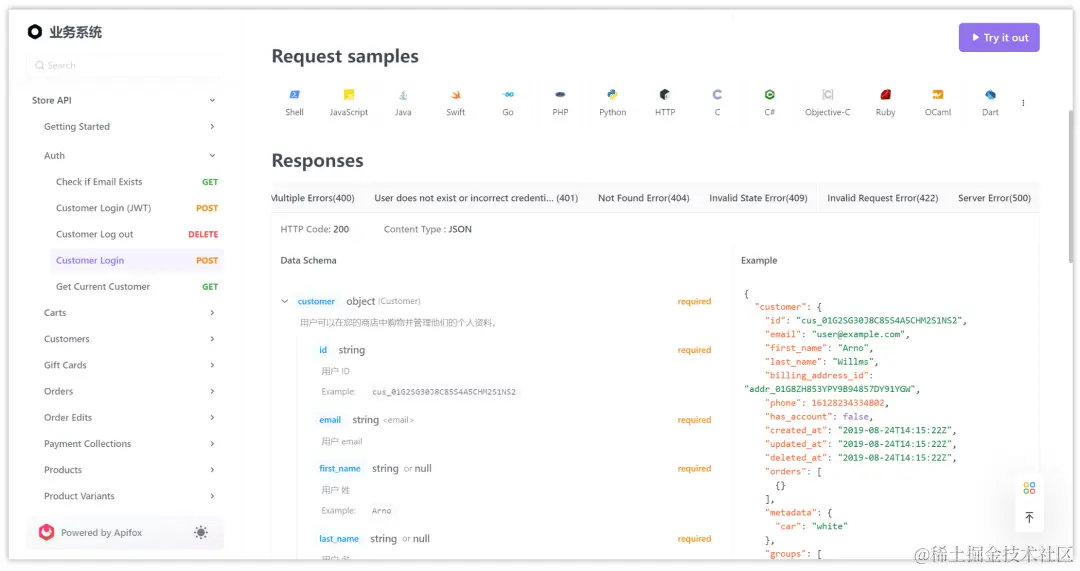The height and width of the screenshot is (571, 1080).
Task: Switch to Invalid Request Error(422) tab
Action: pos(882,198)
